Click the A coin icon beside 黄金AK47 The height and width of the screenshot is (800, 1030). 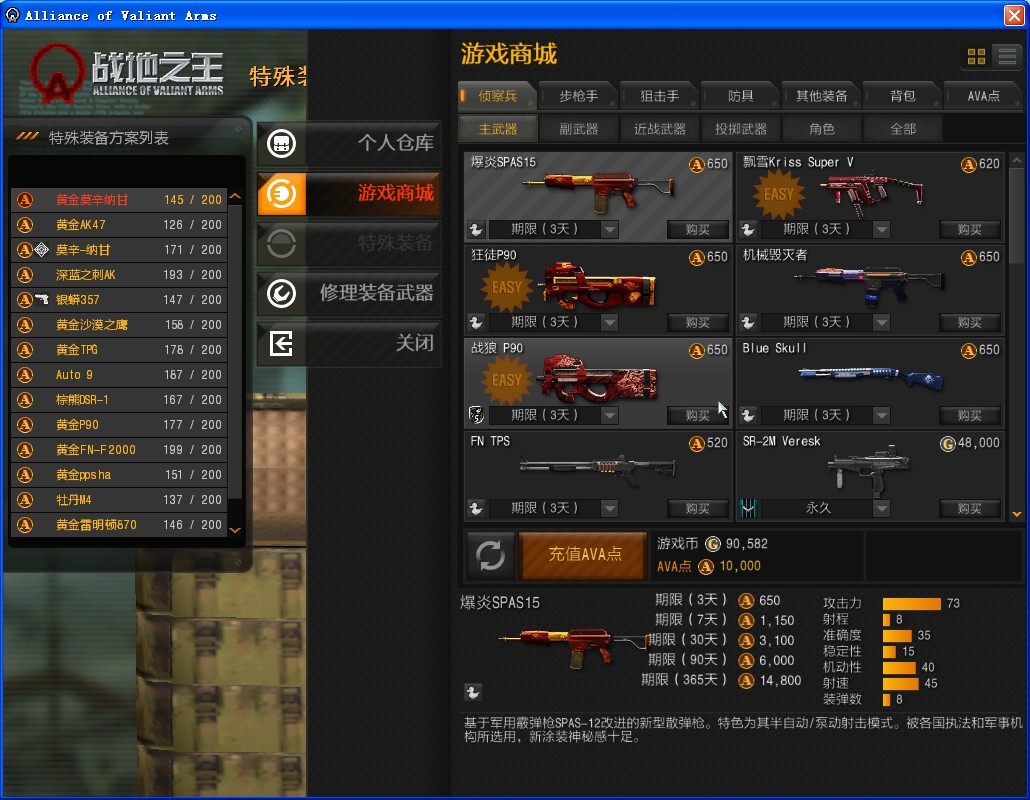point(25,225)
